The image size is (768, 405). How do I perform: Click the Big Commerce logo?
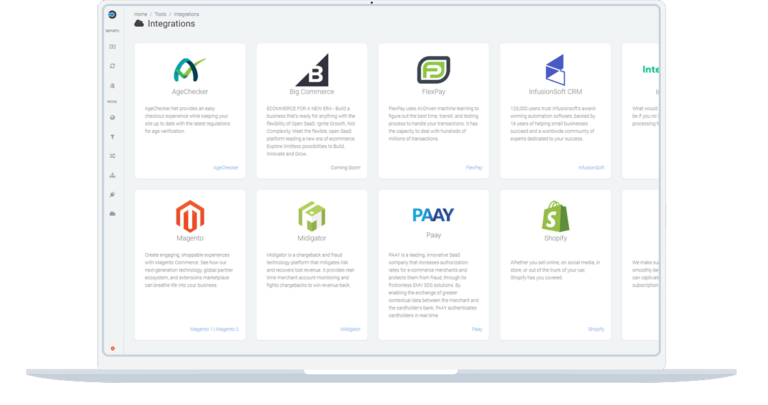[x=311, y=69]
